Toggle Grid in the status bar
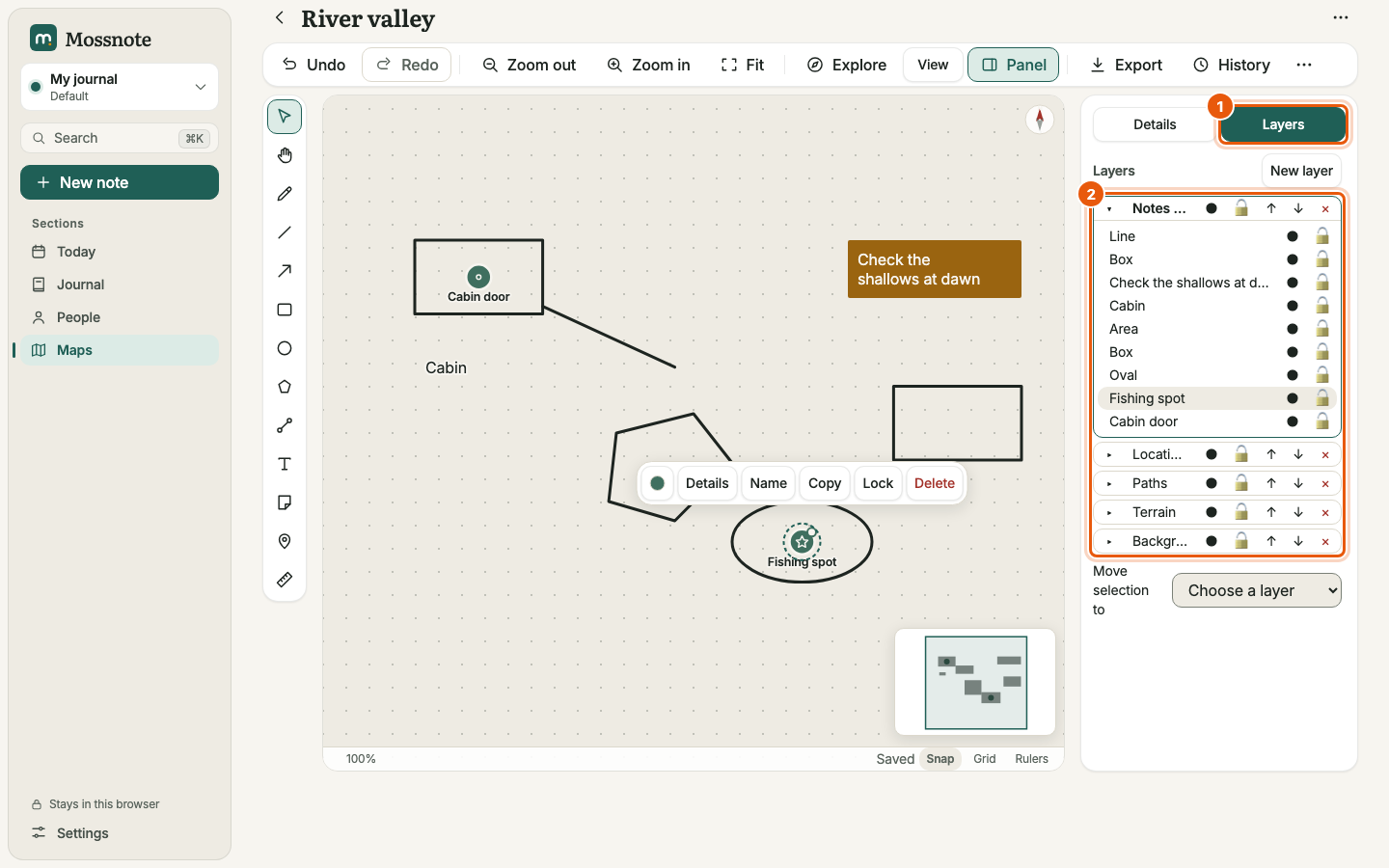 point(985,759)
